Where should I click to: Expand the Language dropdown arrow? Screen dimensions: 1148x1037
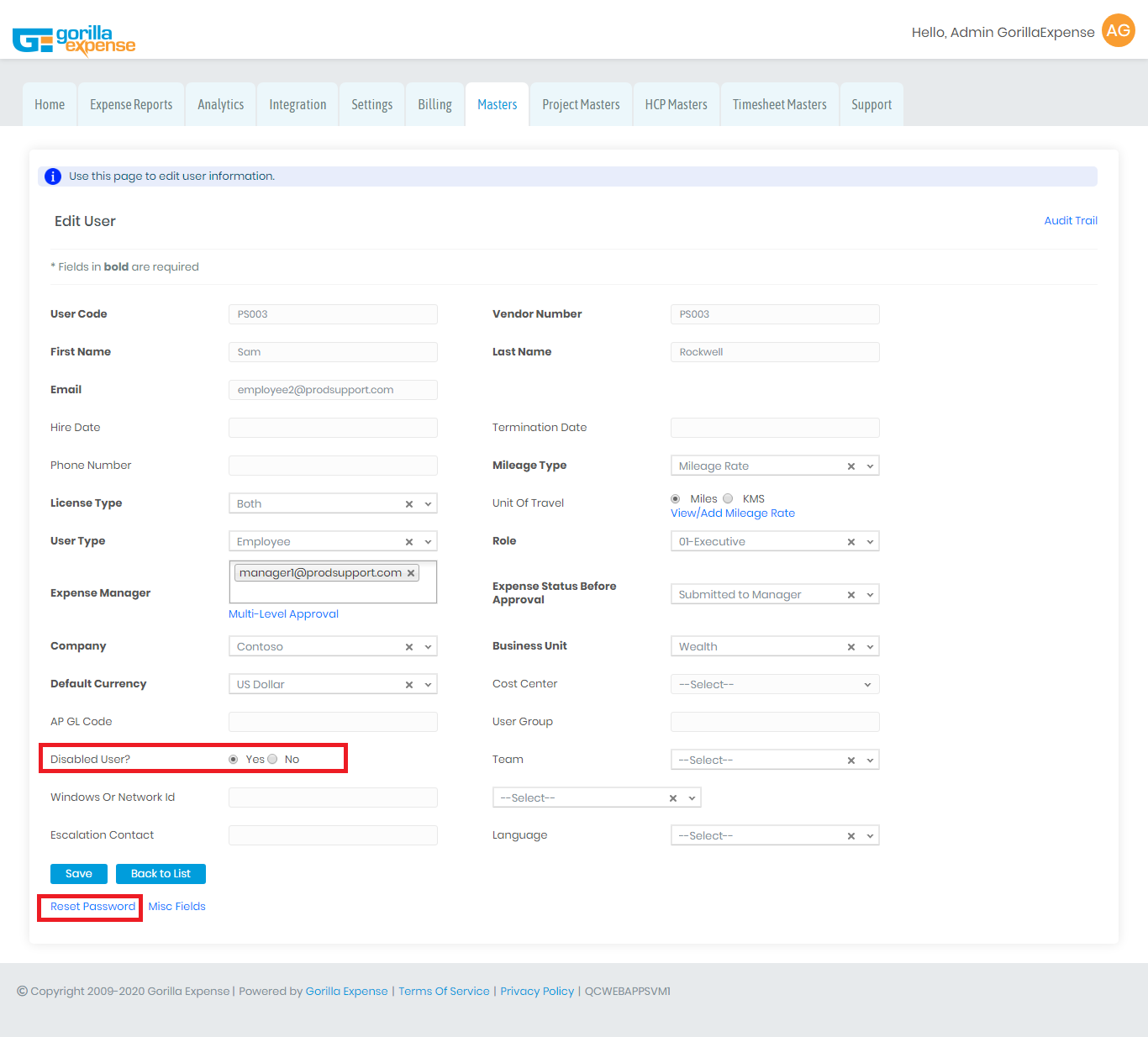point(870,836)
